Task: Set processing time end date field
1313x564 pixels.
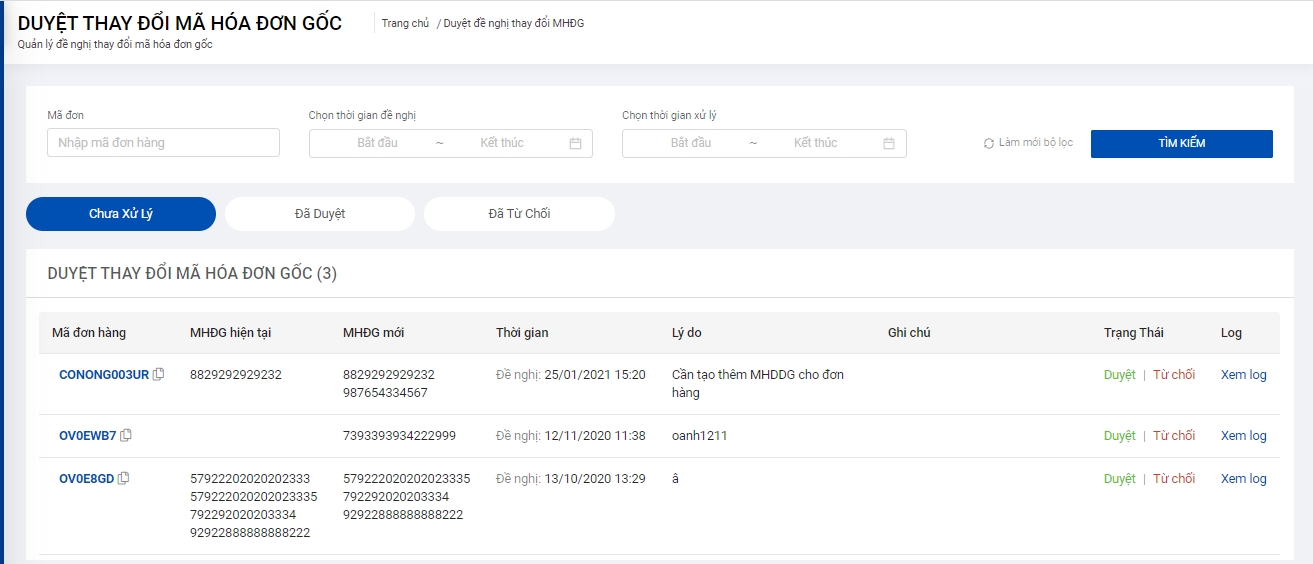Action: point(815,143)
